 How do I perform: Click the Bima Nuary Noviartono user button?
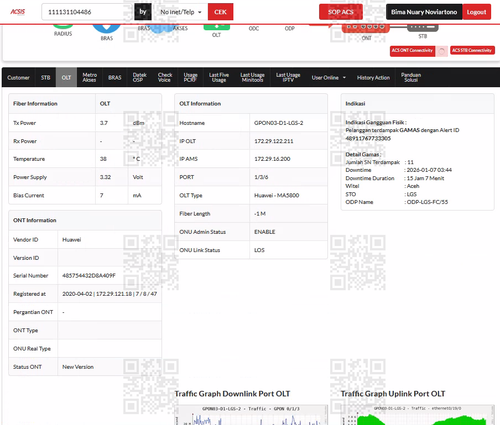[424, 12]
